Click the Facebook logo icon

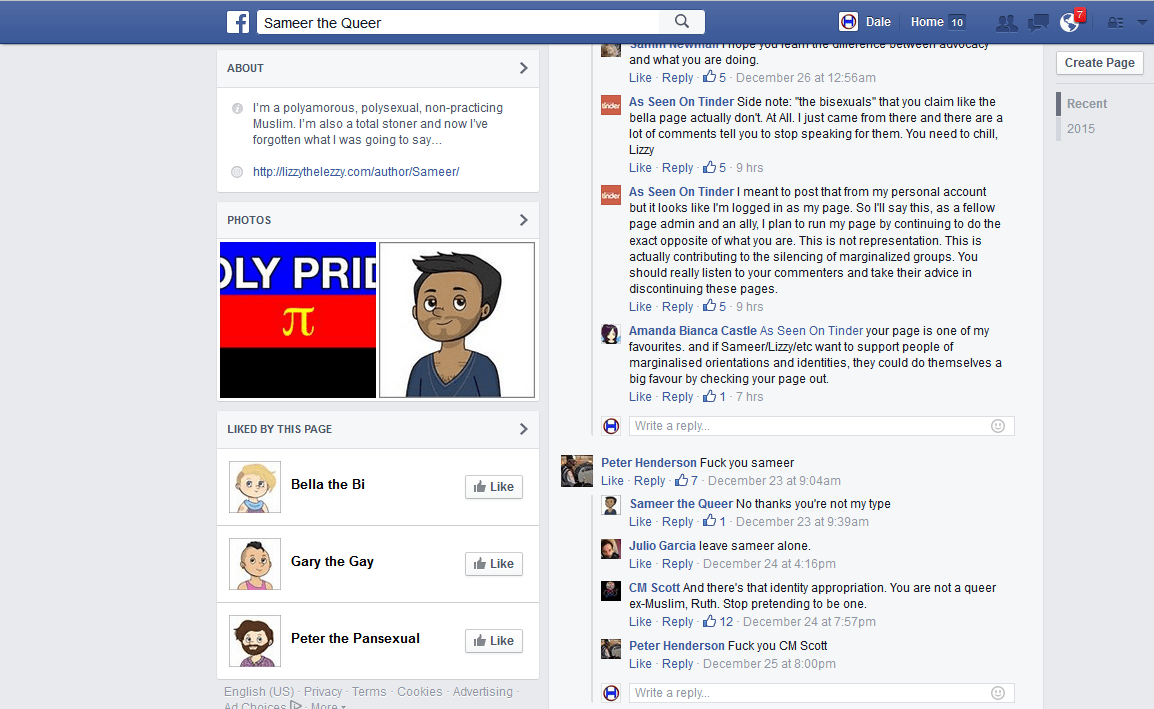238,22
